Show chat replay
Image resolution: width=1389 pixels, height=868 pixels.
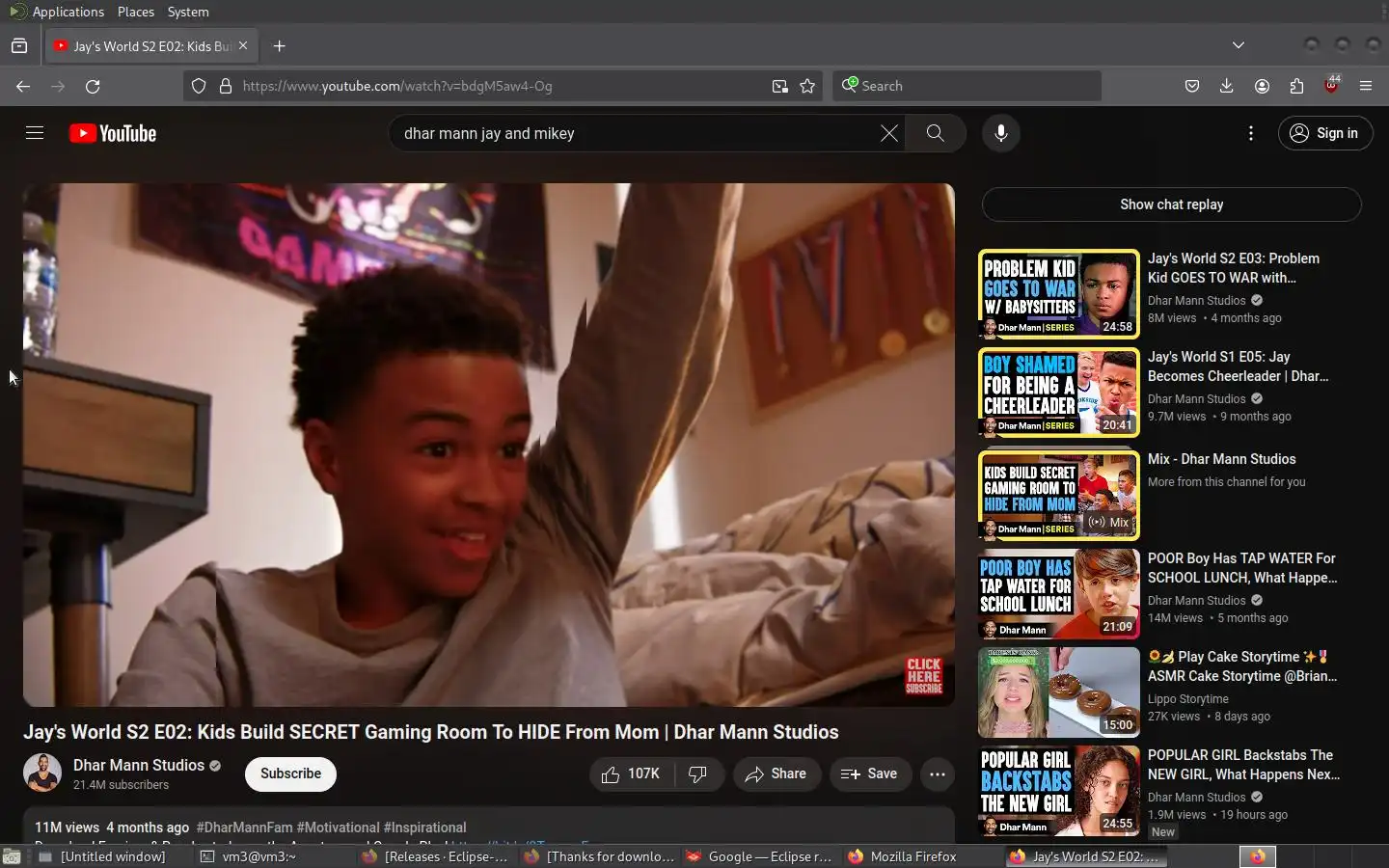1171,204
